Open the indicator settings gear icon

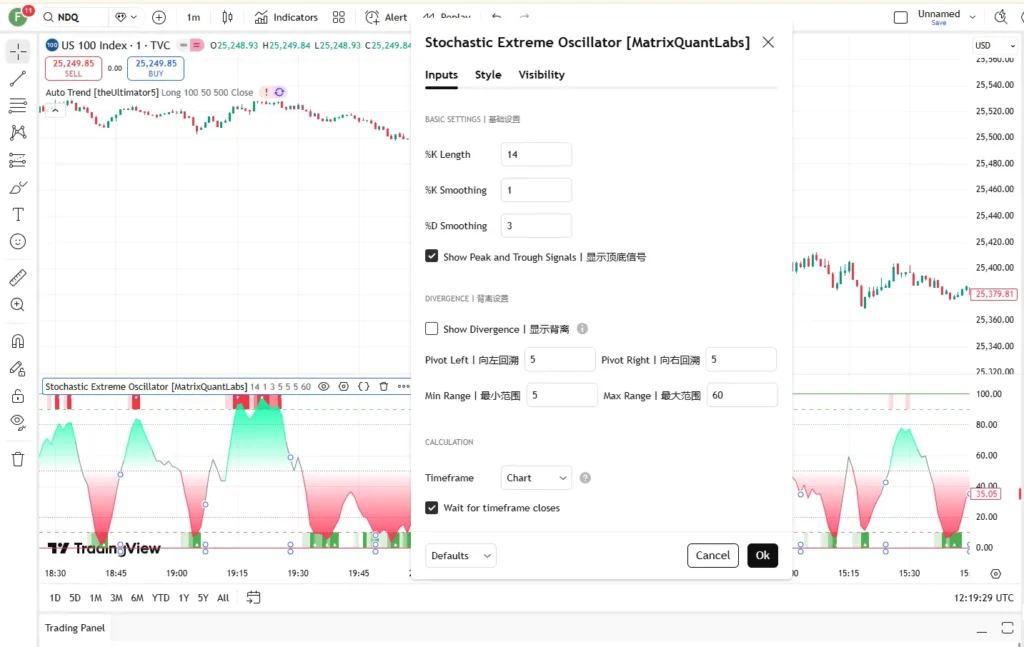coord(344,387)
